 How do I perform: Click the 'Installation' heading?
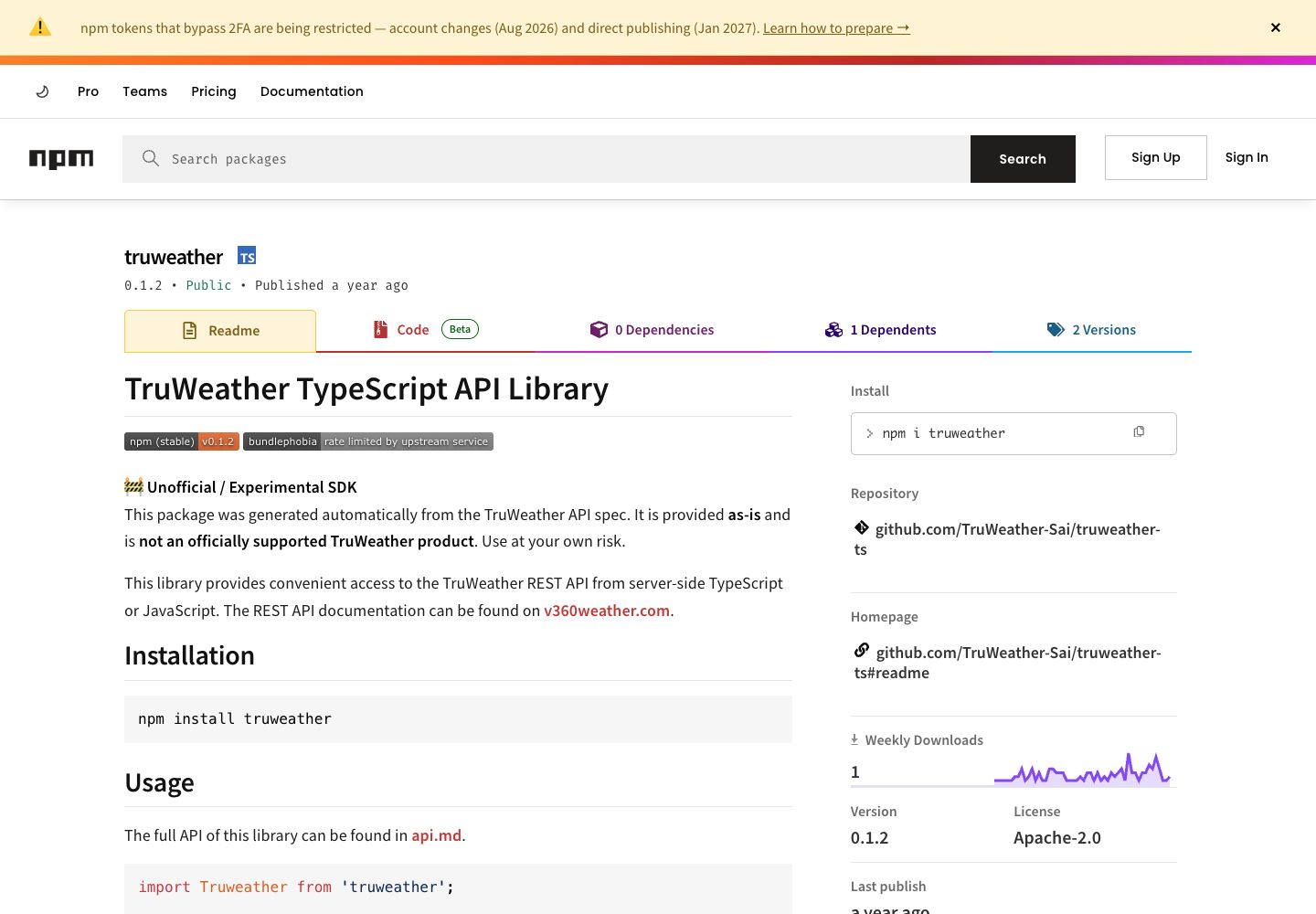tap(189, 655)
